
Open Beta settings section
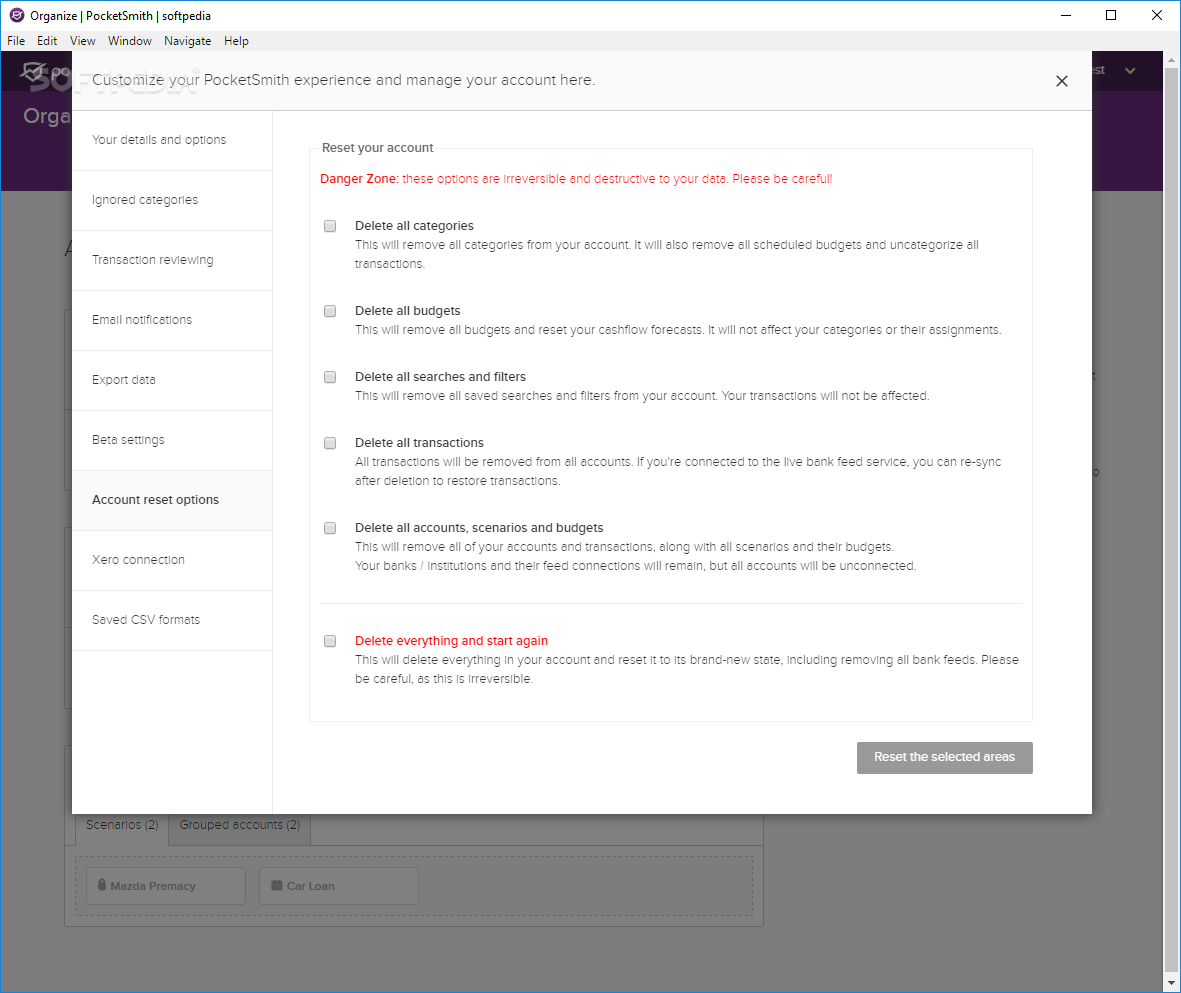pyautogui.click(x=172, y=440)
